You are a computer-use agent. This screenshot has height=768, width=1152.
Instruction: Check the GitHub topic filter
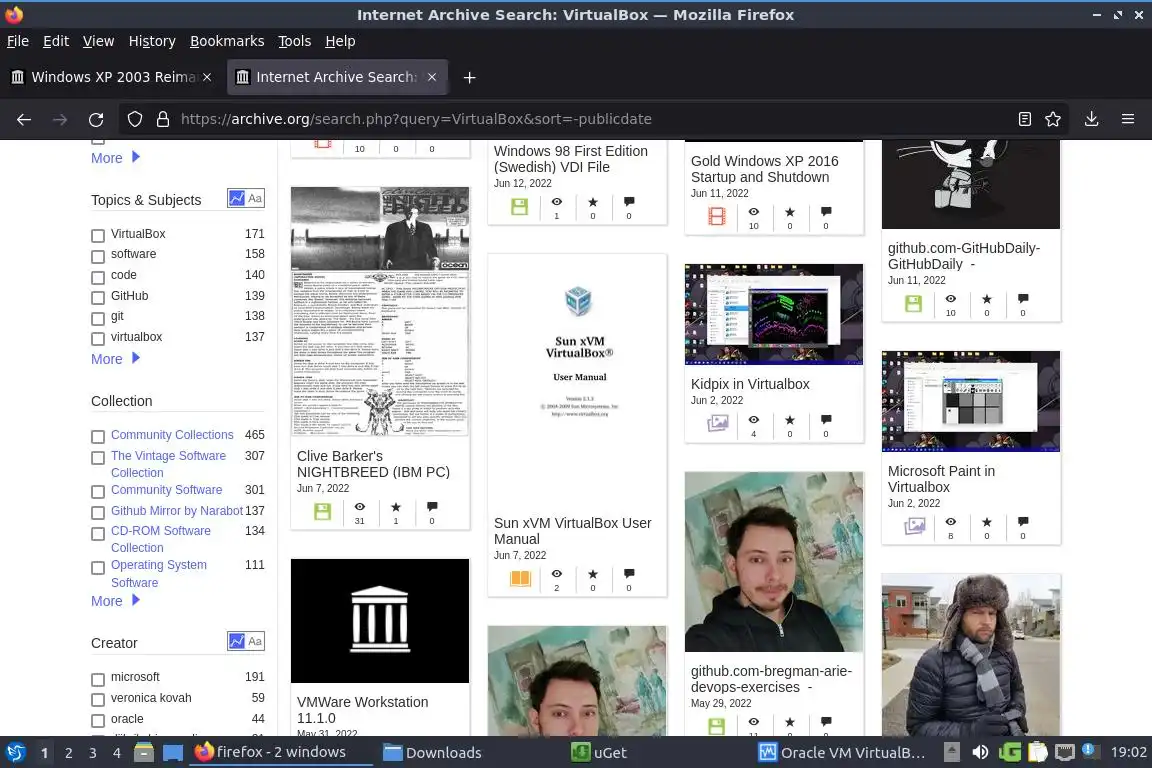coord(98,298)
